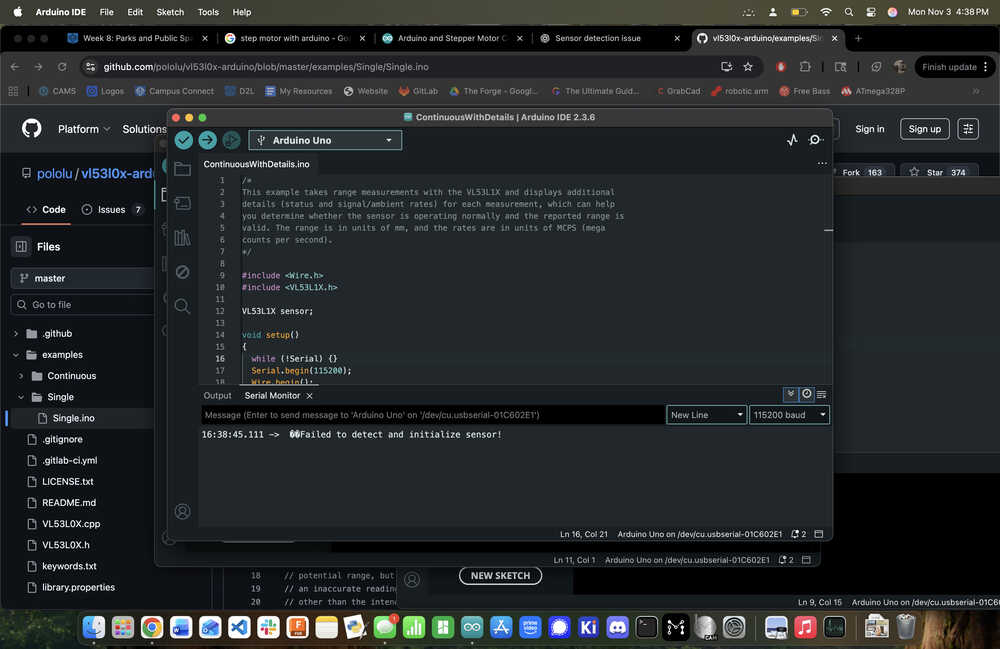Screen dimensions: 1000x649
Task: Open the Sketchbook folder panel
Action: 182,169
